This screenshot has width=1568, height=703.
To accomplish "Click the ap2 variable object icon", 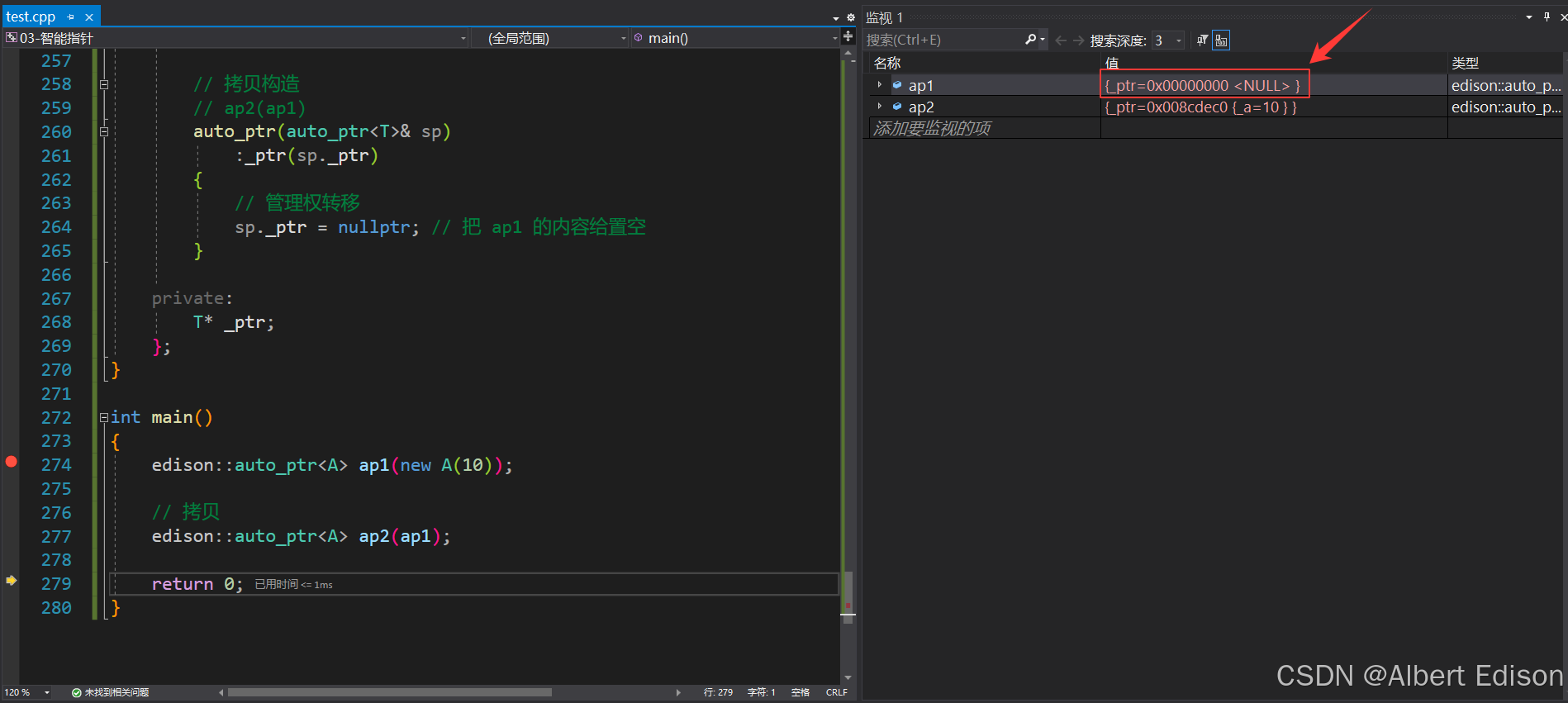I will (897, 107).
